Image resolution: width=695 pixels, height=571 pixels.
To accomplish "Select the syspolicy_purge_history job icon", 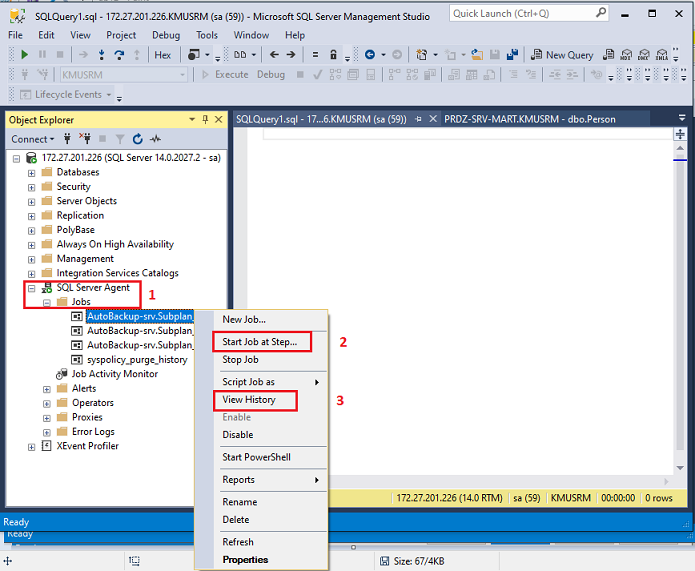I will tap(76, 359).
